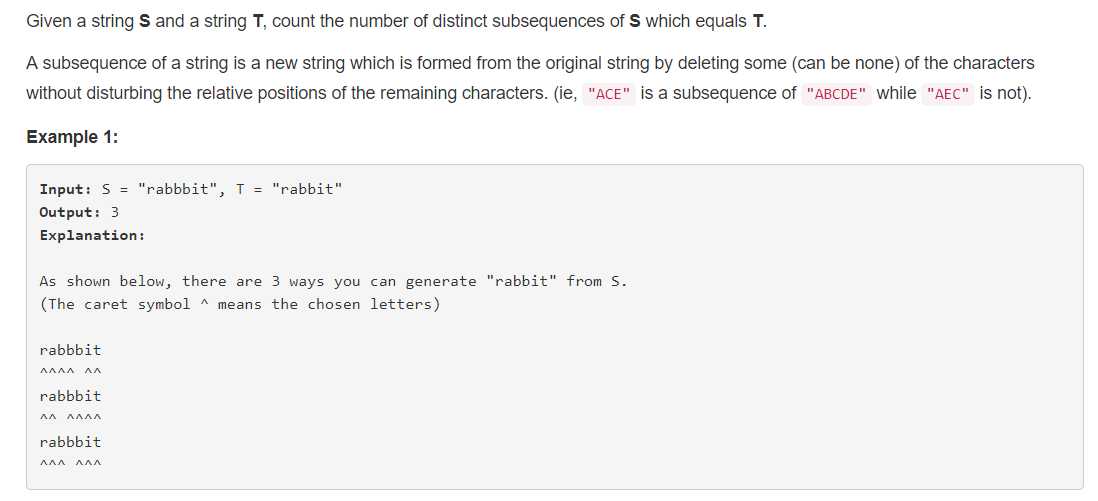
Task: Click the bold S in the first sentence
Action: click(x=144, y=21)
